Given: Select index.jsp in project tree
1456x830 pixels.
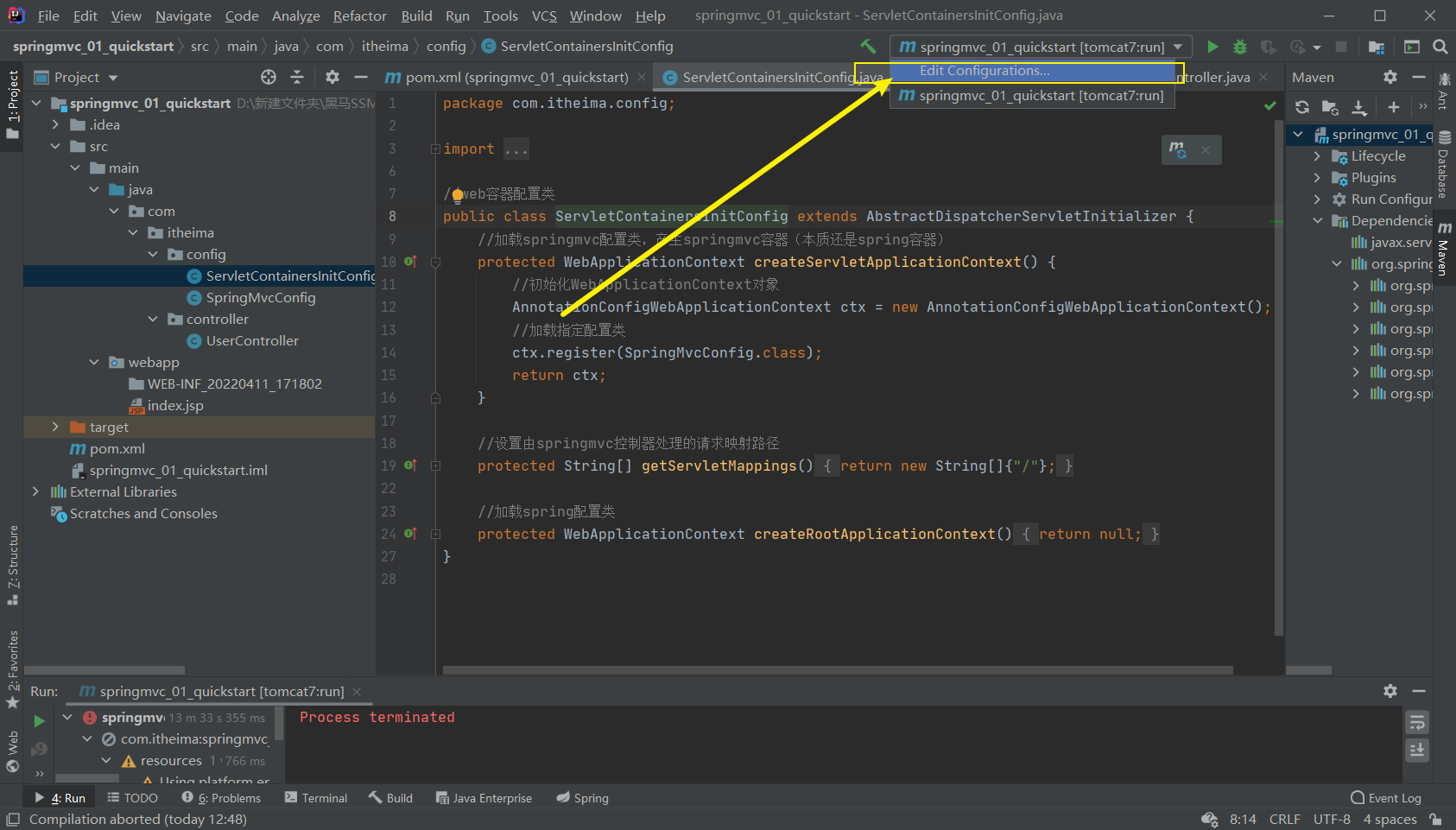Looking at the screenshot, I should point(175,405).
